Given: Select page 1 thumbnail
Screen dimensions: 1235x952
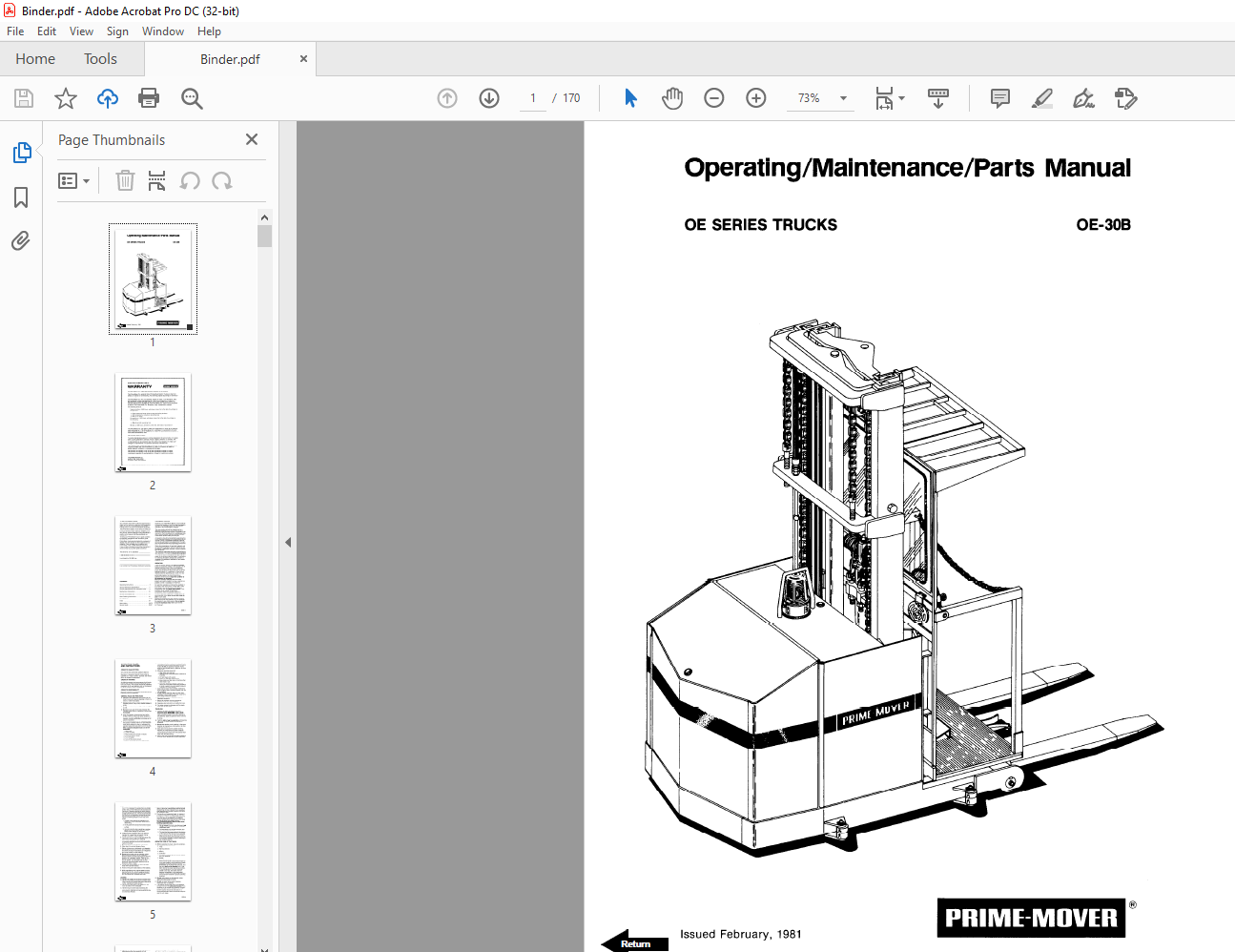Looking at the screenshot, I should (x=153, y=279).
